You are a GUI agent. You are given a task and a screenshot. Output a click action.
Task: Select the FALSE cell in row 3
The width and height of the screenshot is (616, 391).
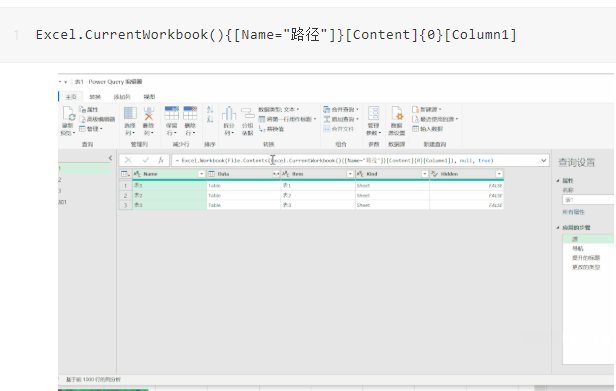coord(467,205)
